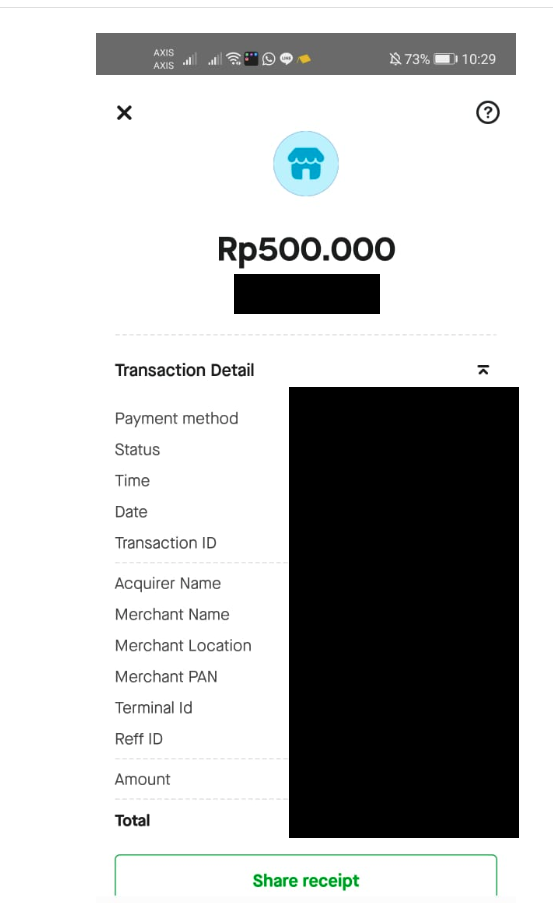Close the receipt with the X icon
The height and width of the screenshot is (903, 553).
(x=124, y=112)
